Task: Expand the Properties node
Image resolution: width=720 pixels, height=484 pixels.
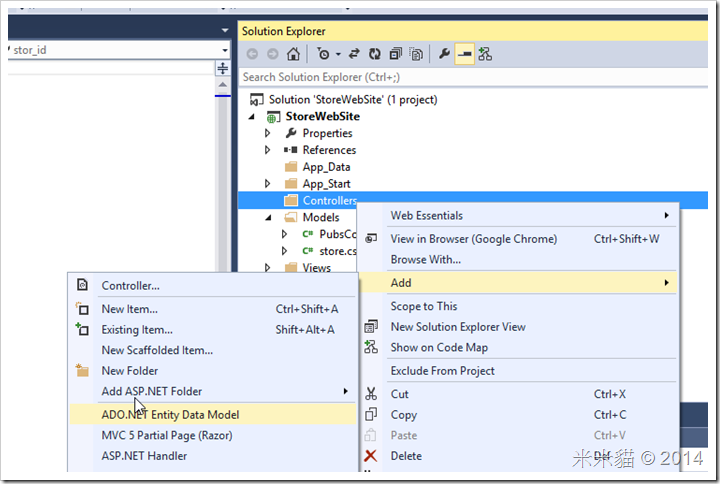Action: click(x=268, y=134)
